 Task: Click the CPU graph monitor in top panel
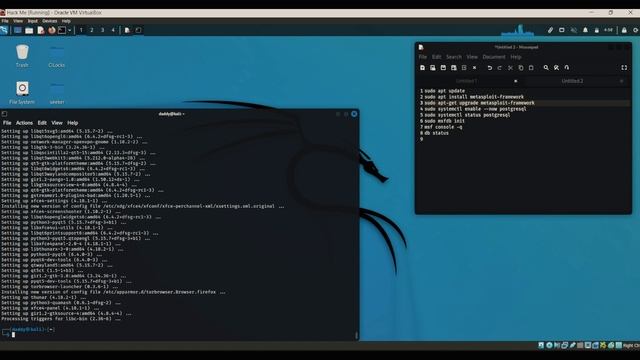(x=518, y=30)
